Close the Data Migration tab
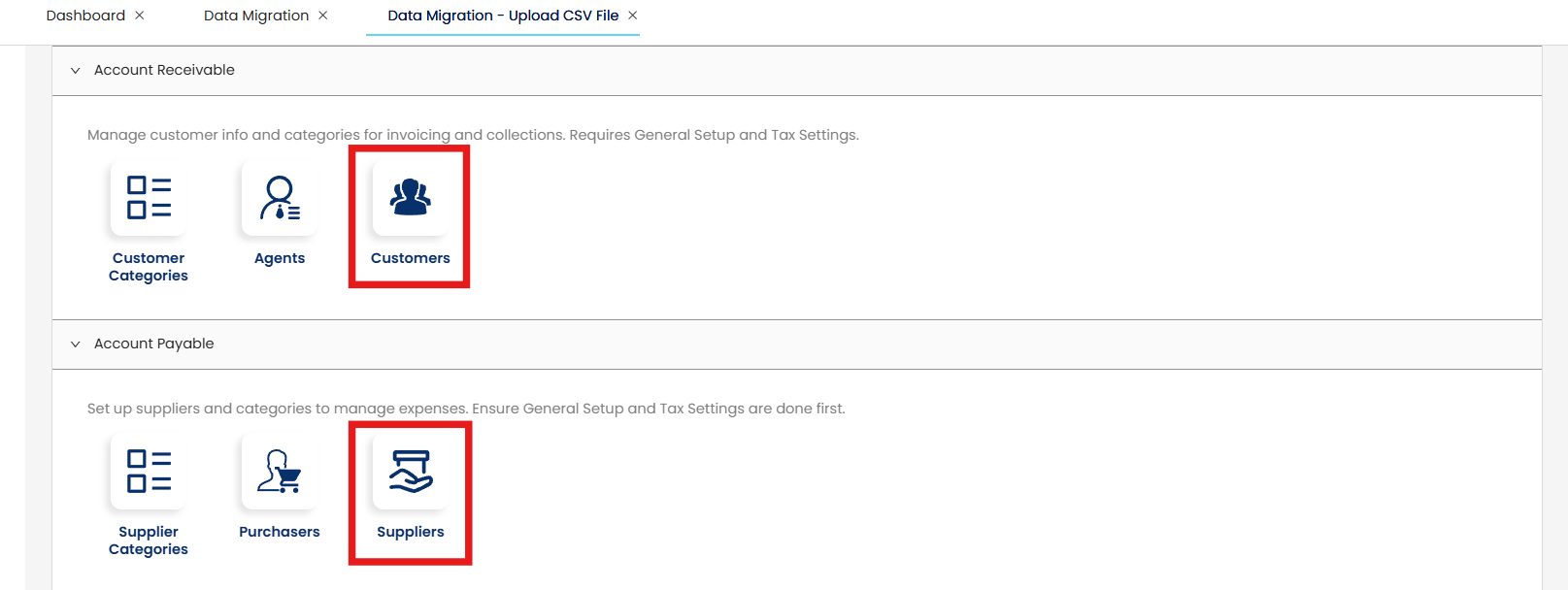 click(x=323, y=16)
